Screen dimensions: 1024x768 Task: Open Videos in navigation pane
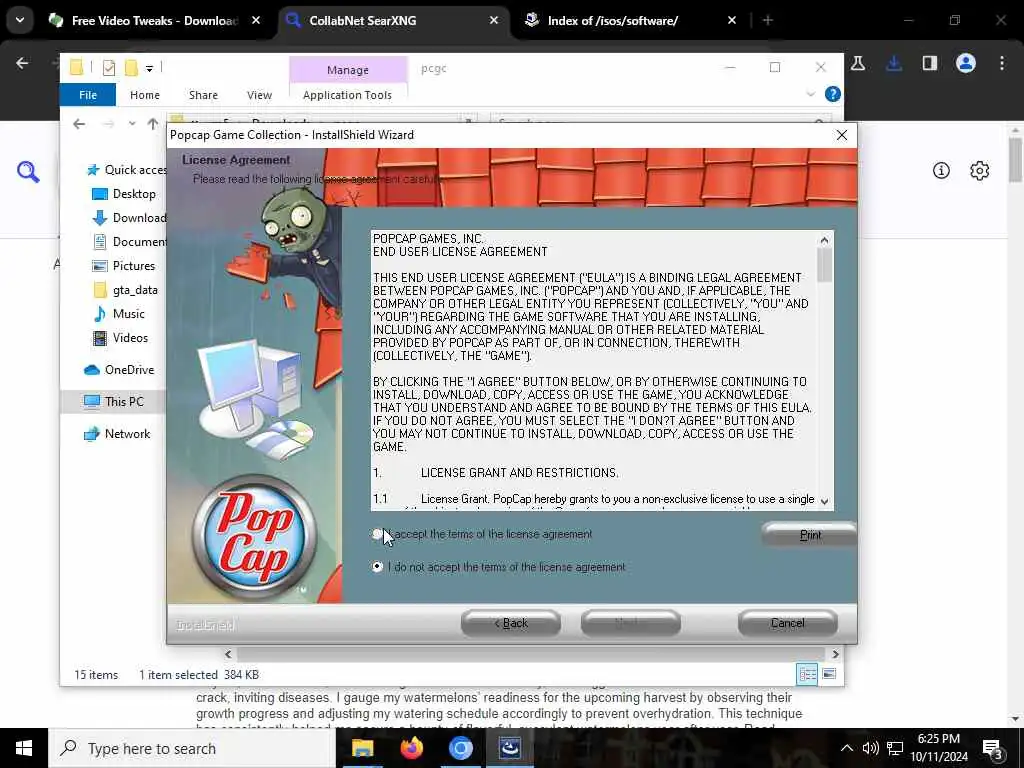120,338
